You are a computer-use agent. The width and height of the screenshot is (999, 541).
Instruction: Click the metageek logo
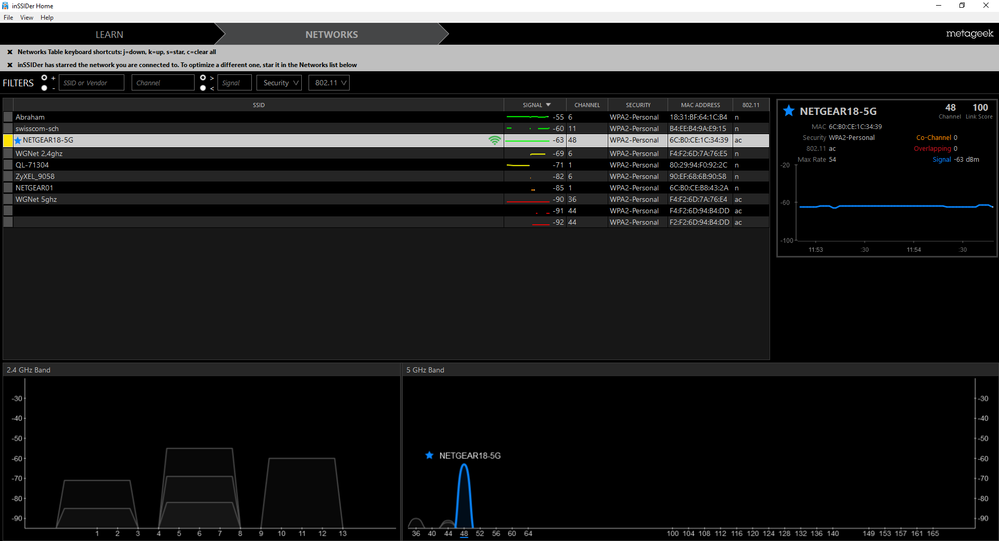click(x=969, y=34)
